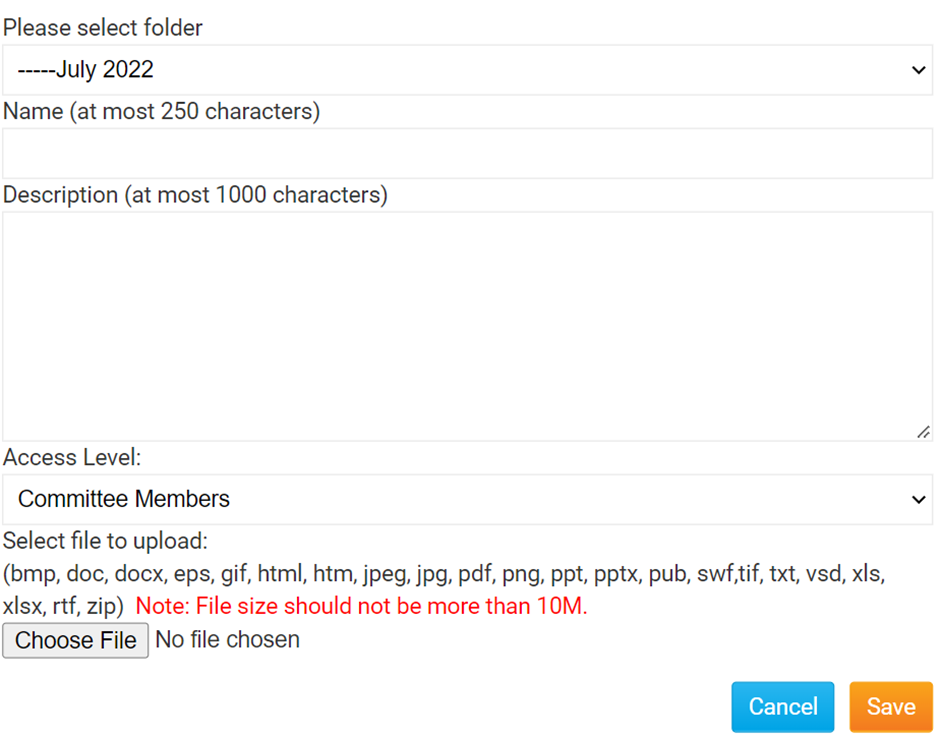940x734 pixels.
Task: Cancel the upload form
Action: [782, 707]
